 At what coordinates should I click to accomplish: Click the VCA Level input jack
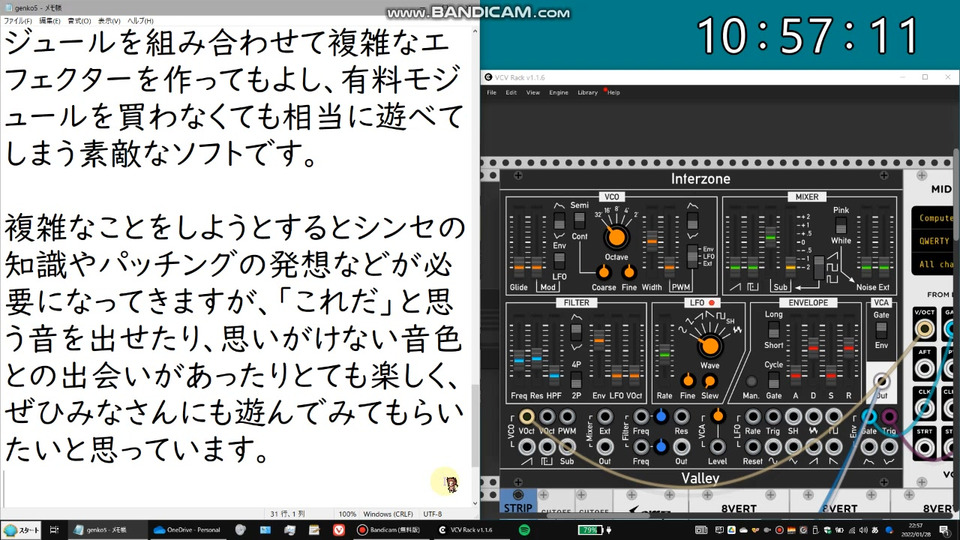pos(718,447)
